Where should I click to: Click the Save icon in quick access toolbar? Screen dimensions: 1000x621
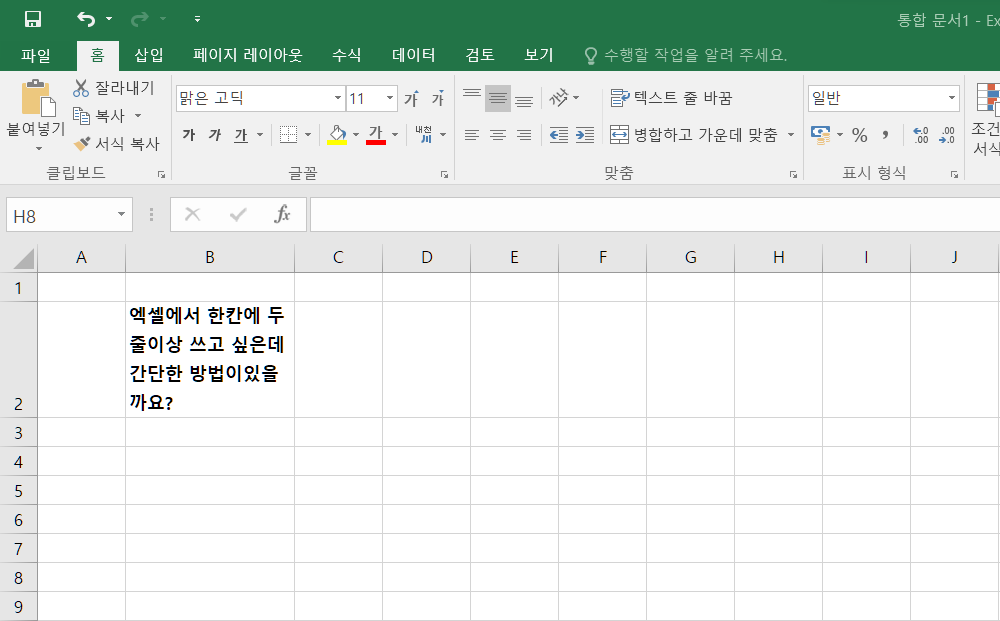point(33,19)
